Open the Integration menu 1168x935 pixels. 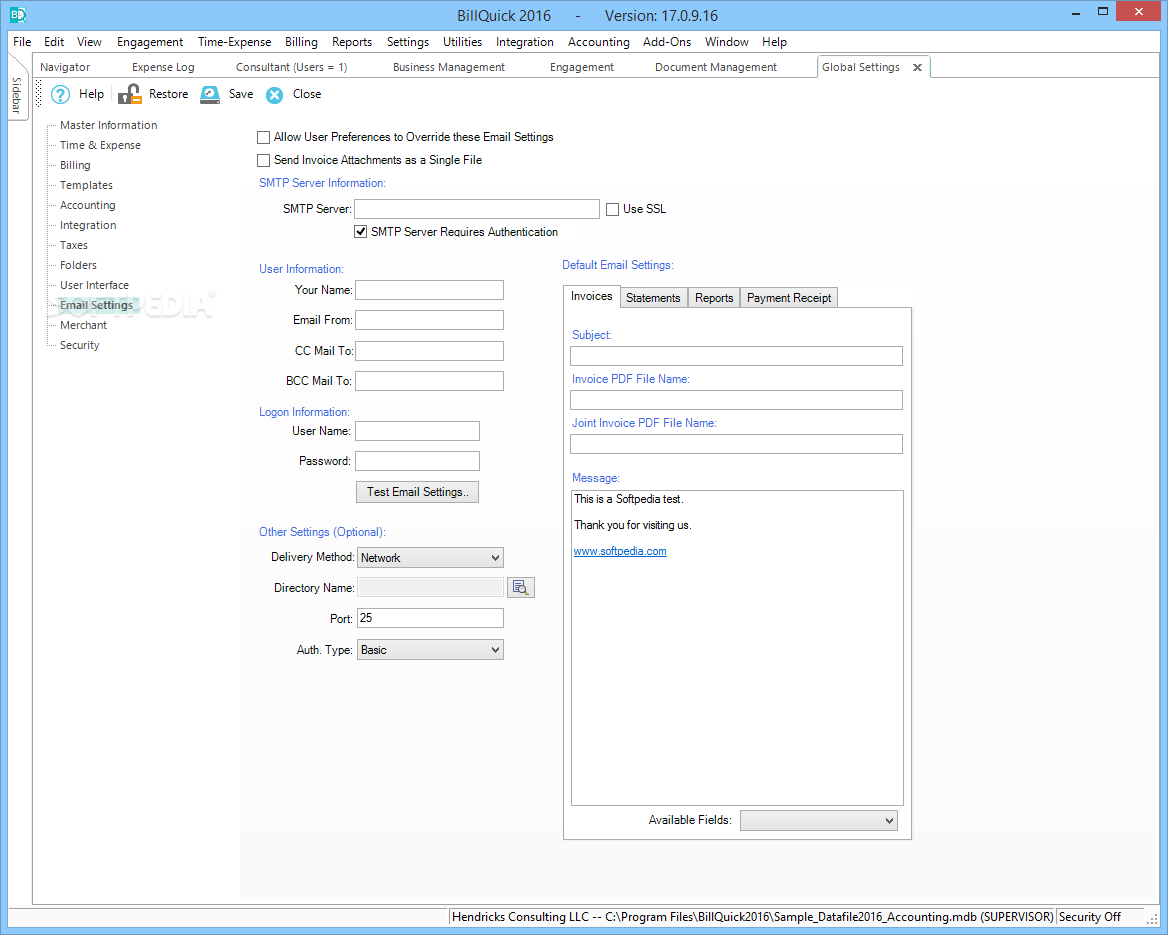(524, 42)
